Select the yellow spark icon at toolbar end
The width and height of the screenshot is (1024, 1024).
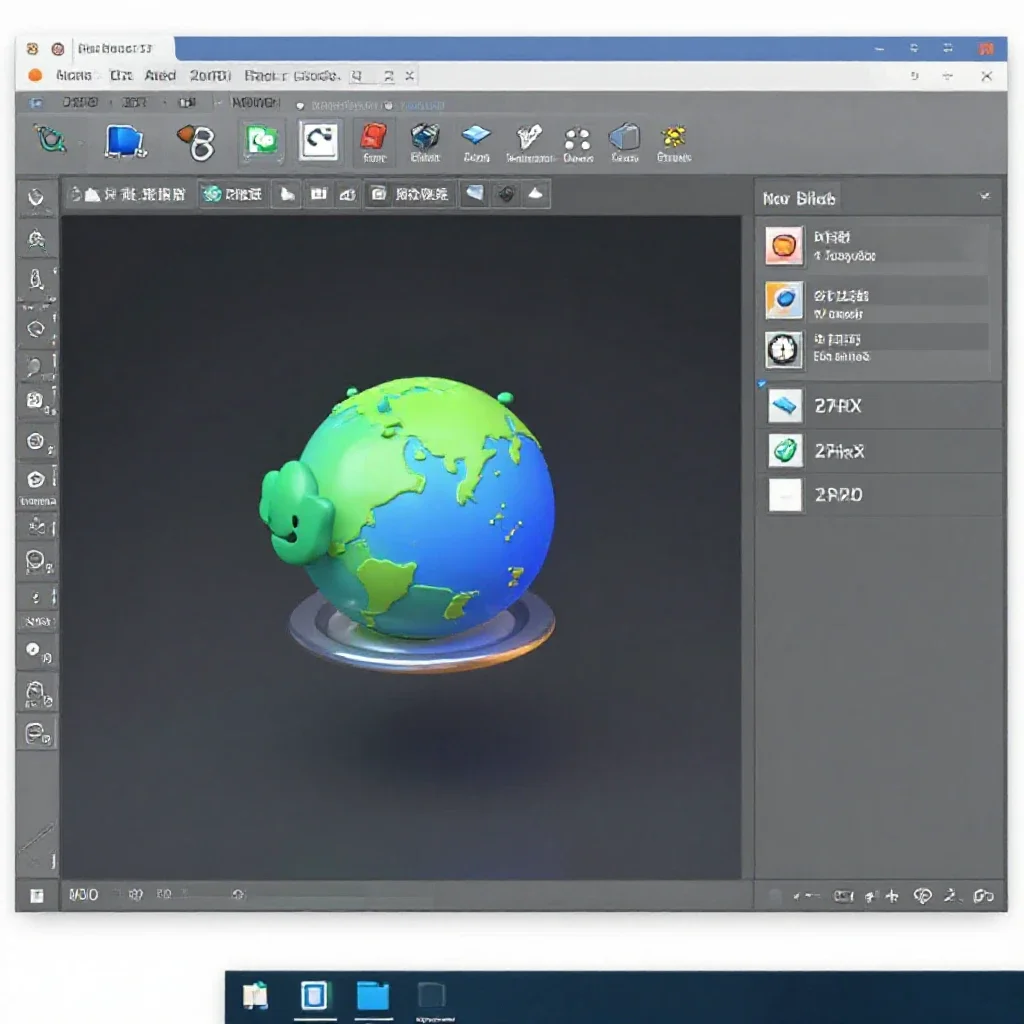(673, 142)
